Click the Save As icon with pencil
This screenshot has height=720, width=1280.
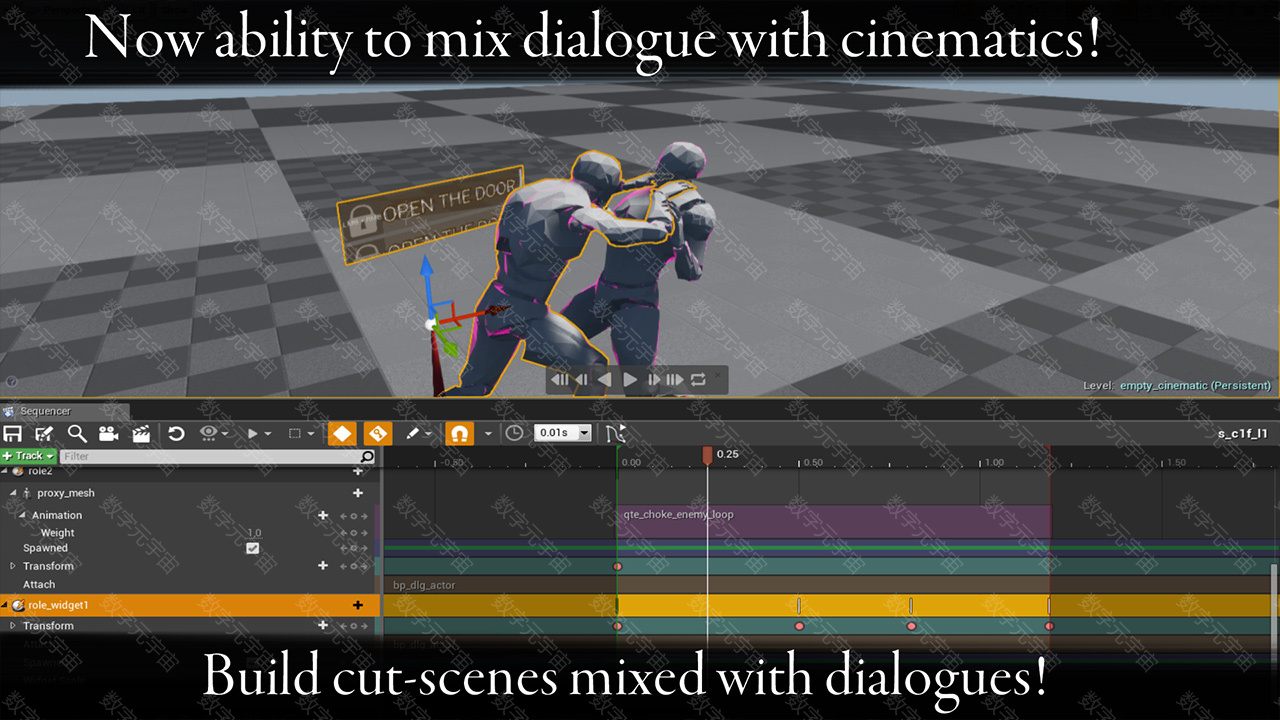[x=44, y=434]
